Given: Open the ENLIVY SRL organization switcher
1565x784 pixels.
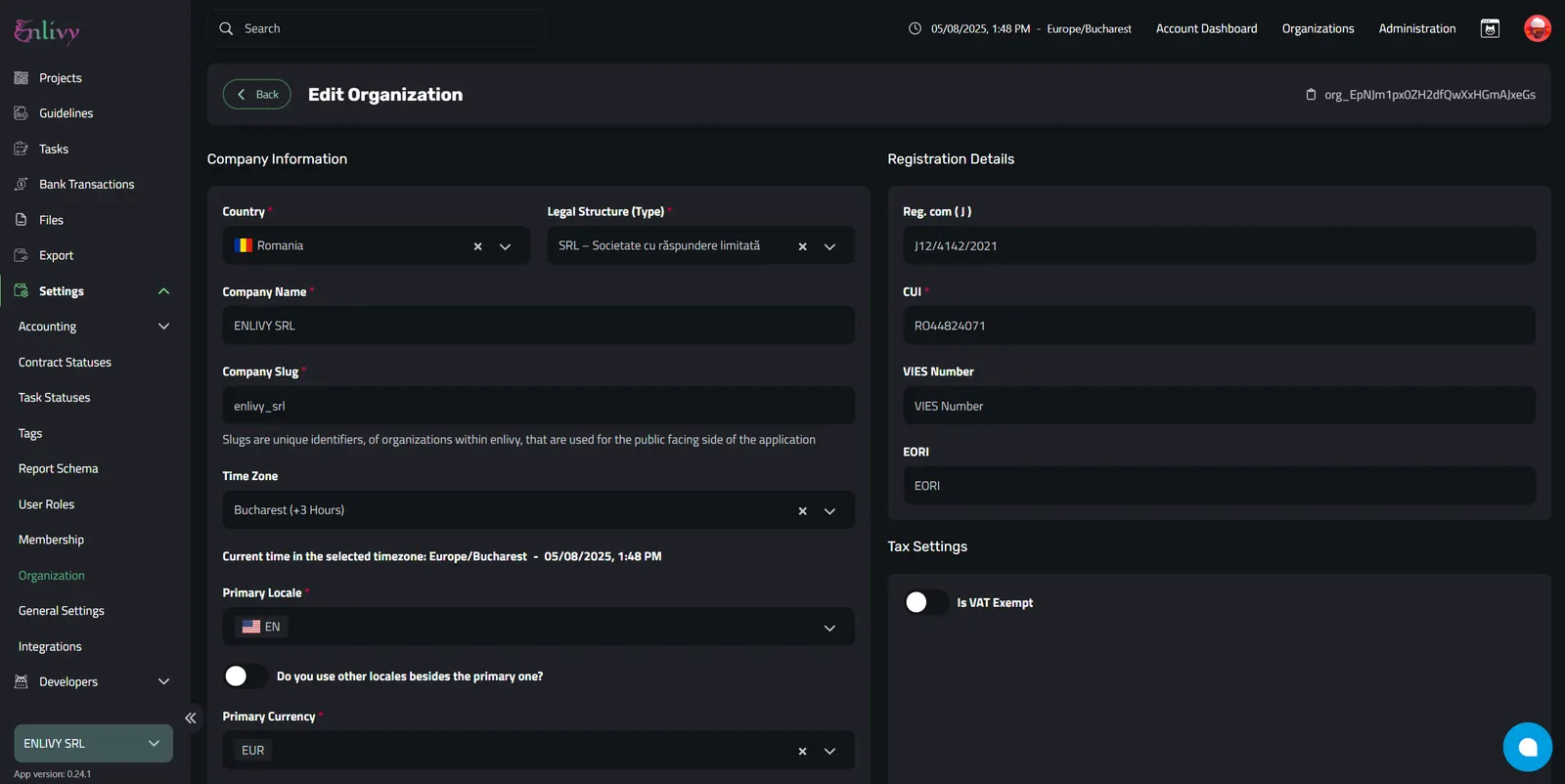Looking at the screenshot, I should point(93,744).
